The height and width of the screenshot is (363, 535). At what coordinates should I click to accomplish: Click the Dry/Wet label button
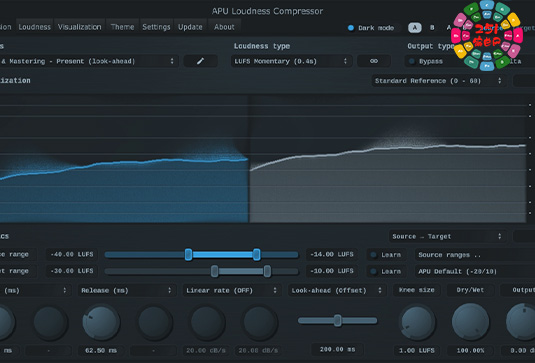[470, 290]
